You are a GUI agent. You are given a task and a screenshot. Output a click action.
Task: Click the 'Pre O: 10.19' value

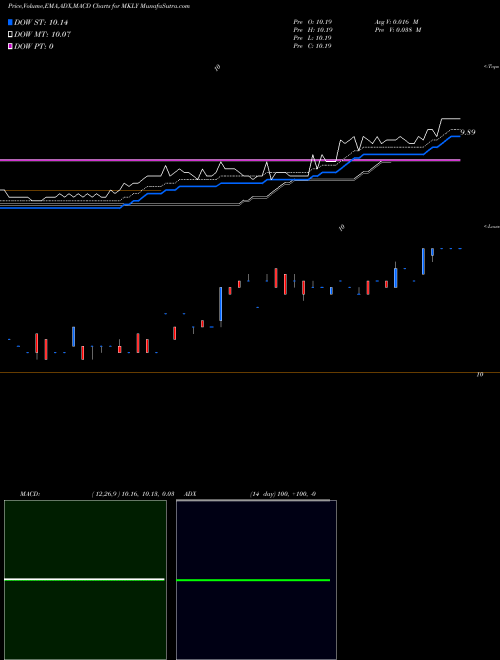[x=313, y=22]
